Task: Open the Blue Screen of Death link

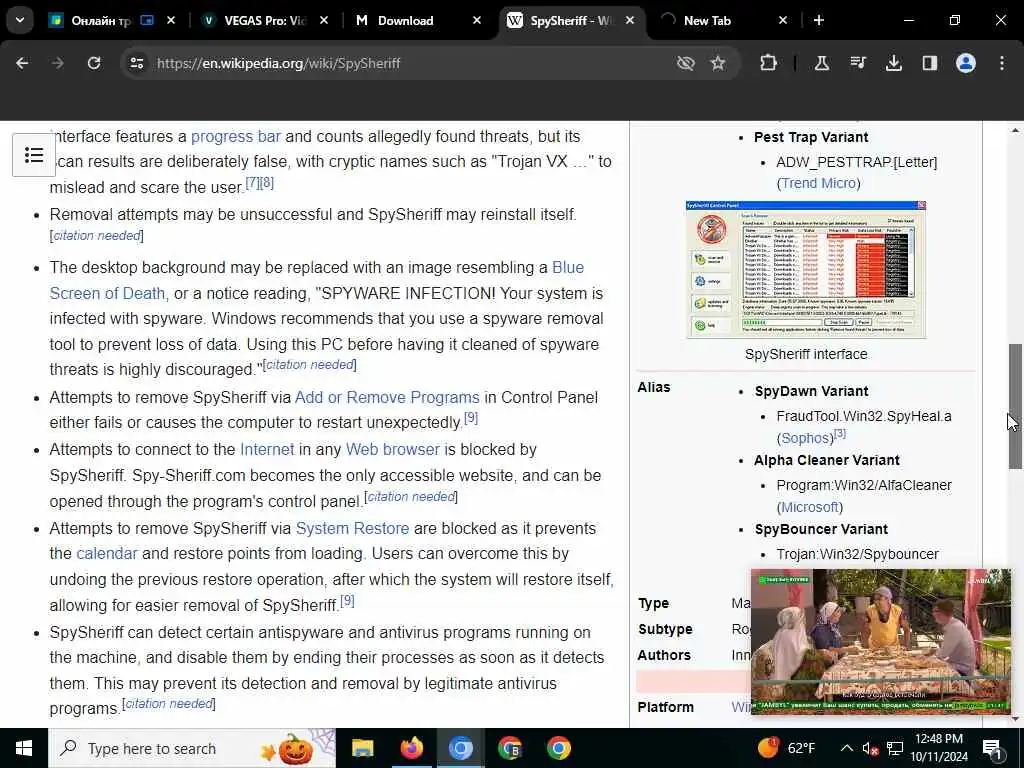Action: [108, 293]
